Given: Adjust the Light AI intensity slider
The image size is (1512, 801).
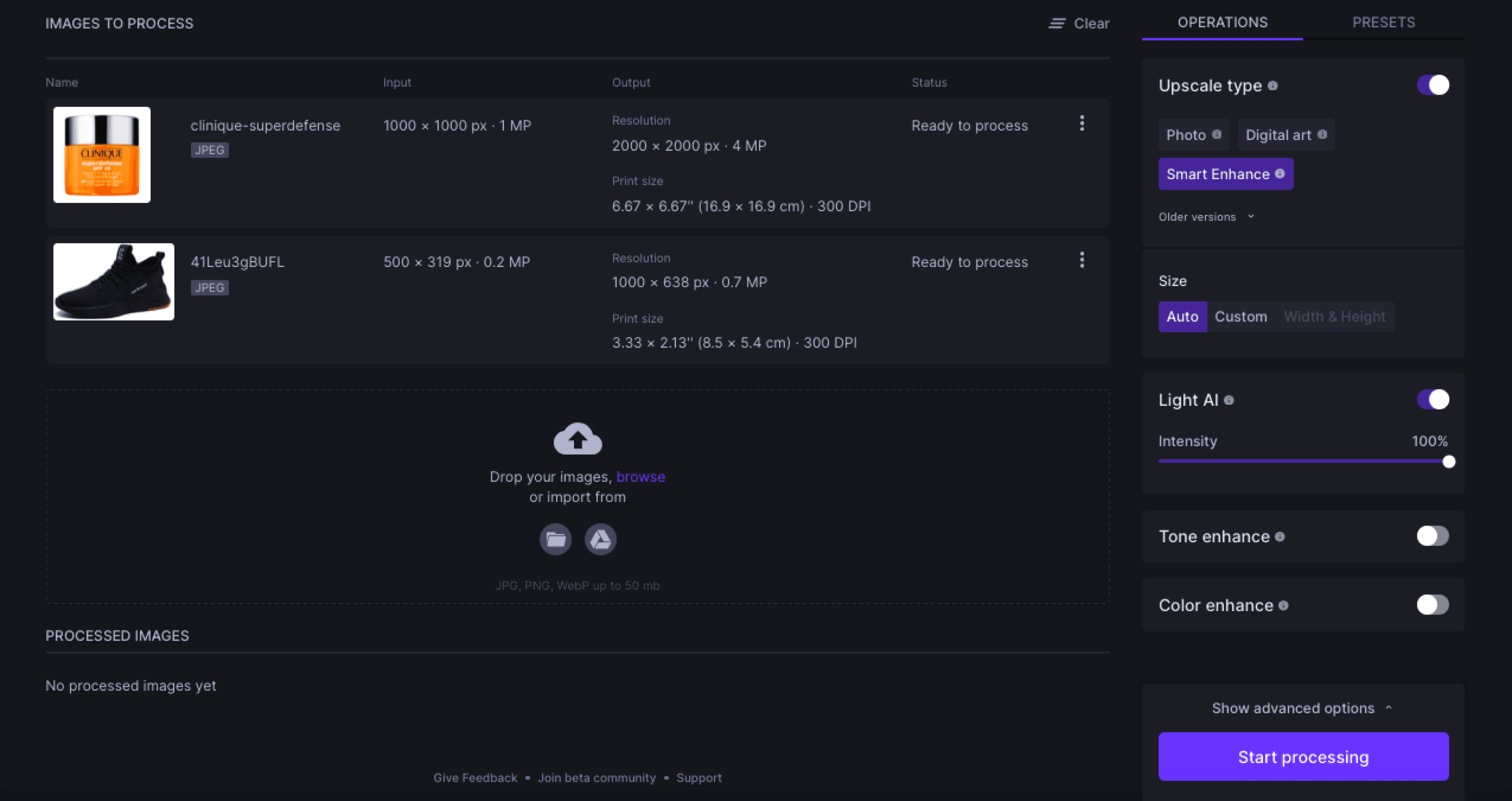Looking at the screenshot, I should click(1449, 462).
